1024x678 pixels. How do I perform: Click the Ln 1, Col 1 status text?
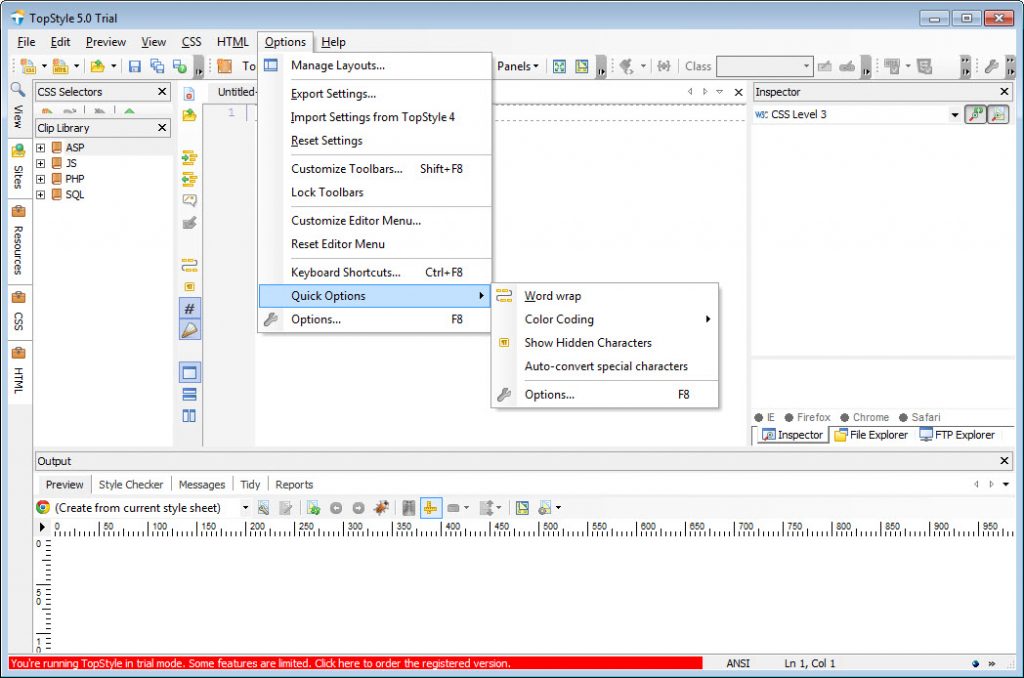810,663
